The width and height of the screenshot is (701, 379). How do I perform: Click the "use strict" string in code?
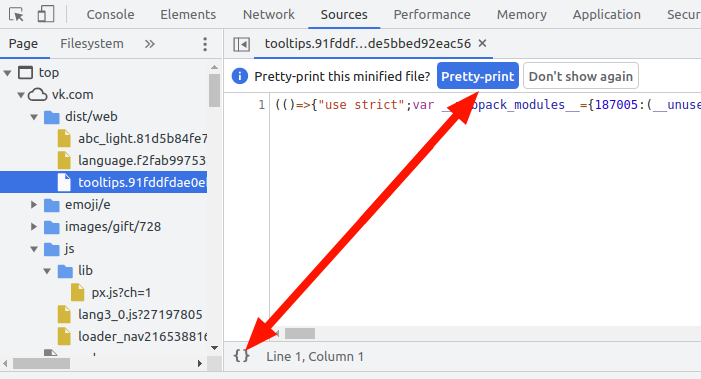361,105
